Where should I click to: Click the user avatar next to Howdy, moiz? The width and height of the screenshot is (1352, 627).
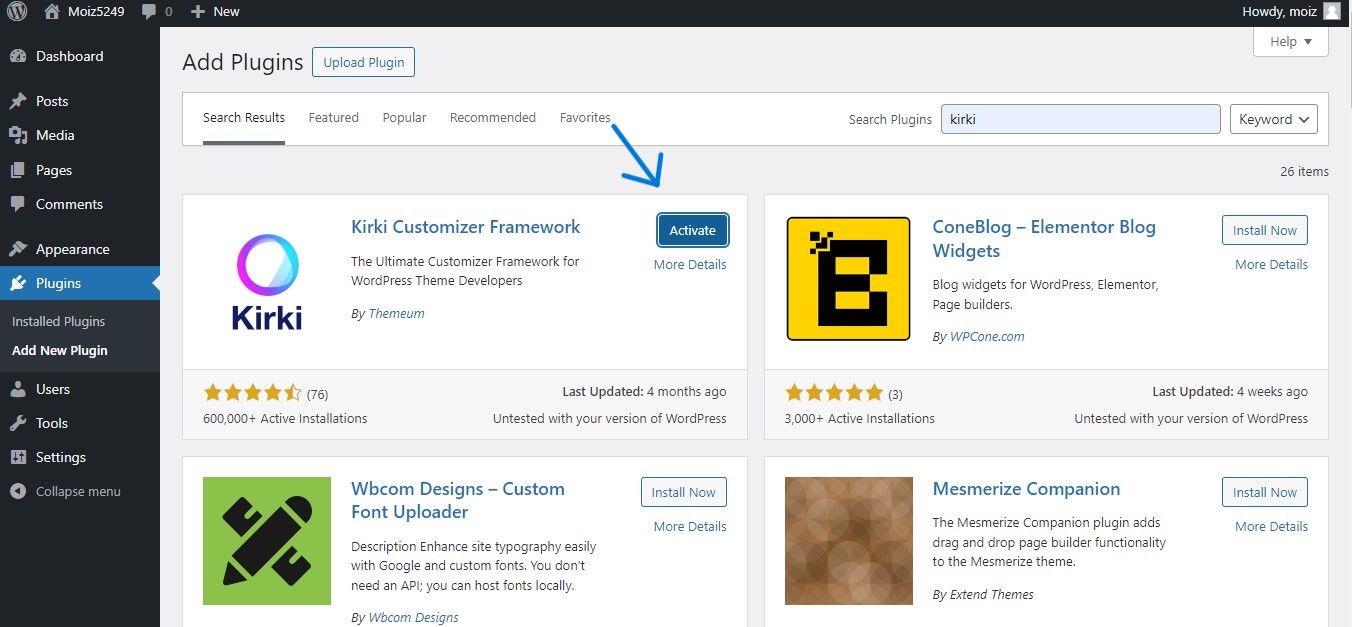pyautogui.click(x=1331, y=11)
